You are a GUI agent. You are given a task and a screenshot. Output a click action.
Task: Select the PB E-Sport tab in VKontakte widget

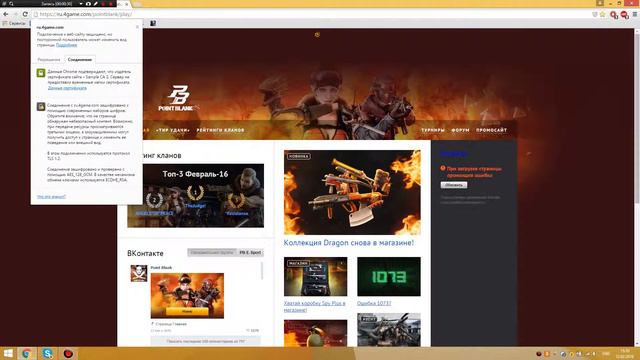pos(250,253)
